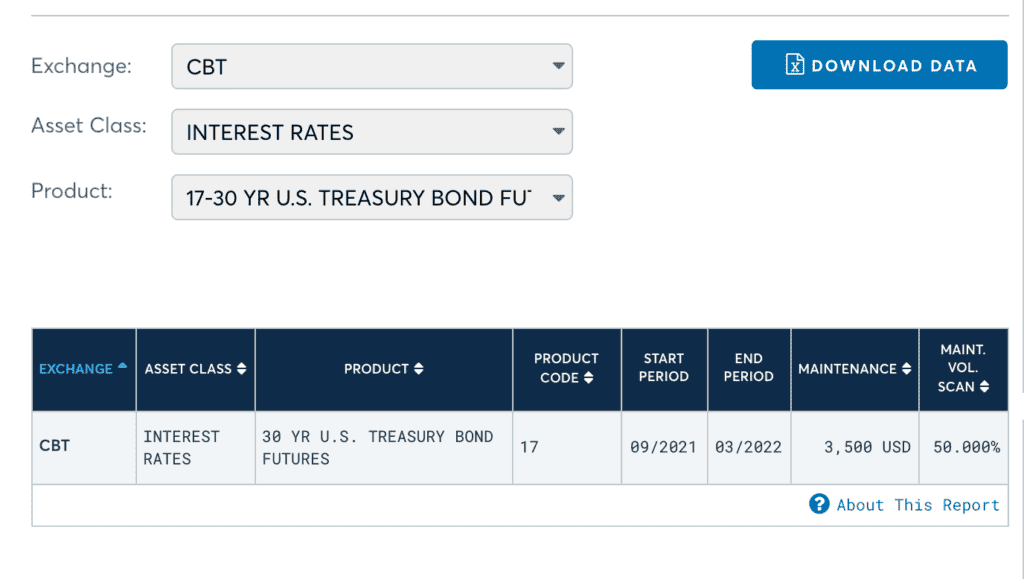The image size is (1024, 579).
Task: Click the Maint. Vol. Scan sort arrows
Action: (x=985, y=387)
